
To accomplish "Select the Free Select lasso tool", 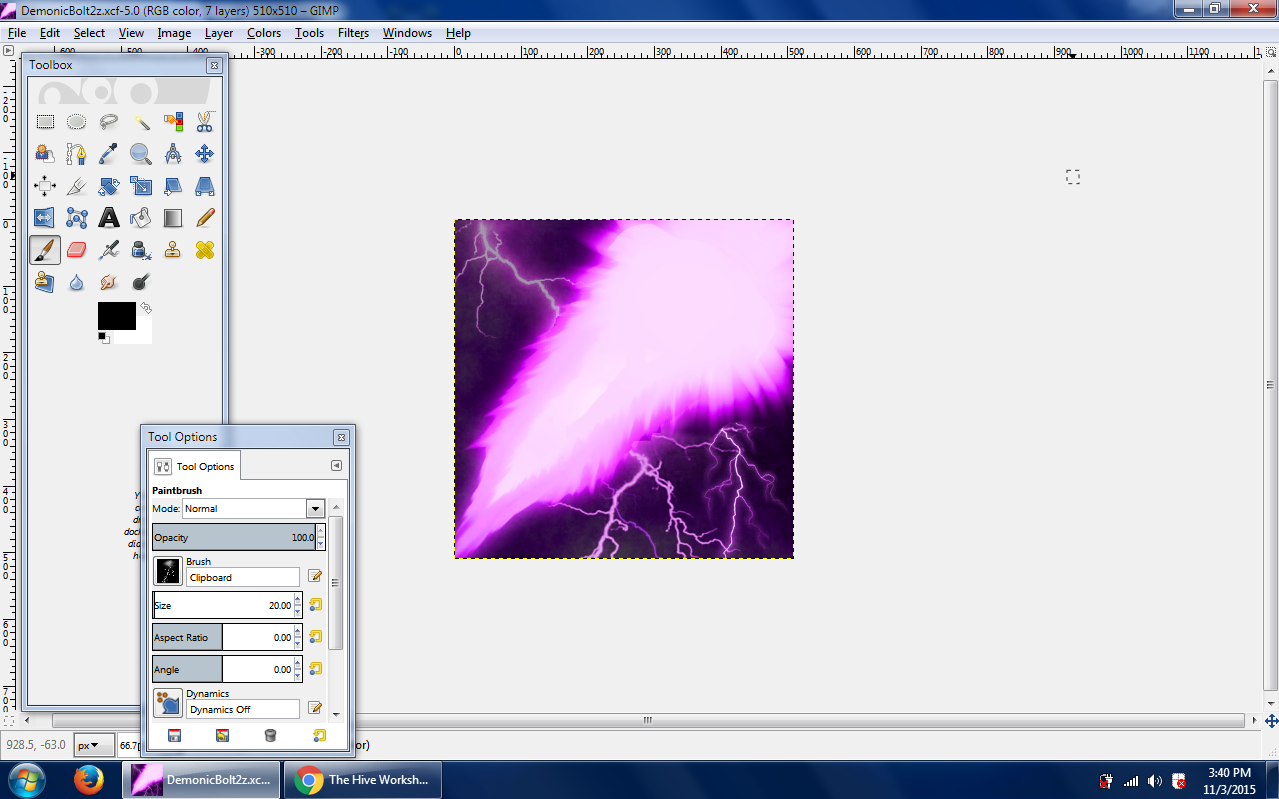I will pos(109,122).
